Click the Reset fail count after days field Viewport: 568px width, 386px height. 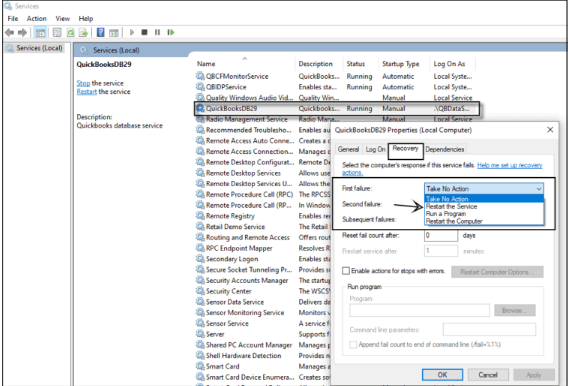point(441,235)
